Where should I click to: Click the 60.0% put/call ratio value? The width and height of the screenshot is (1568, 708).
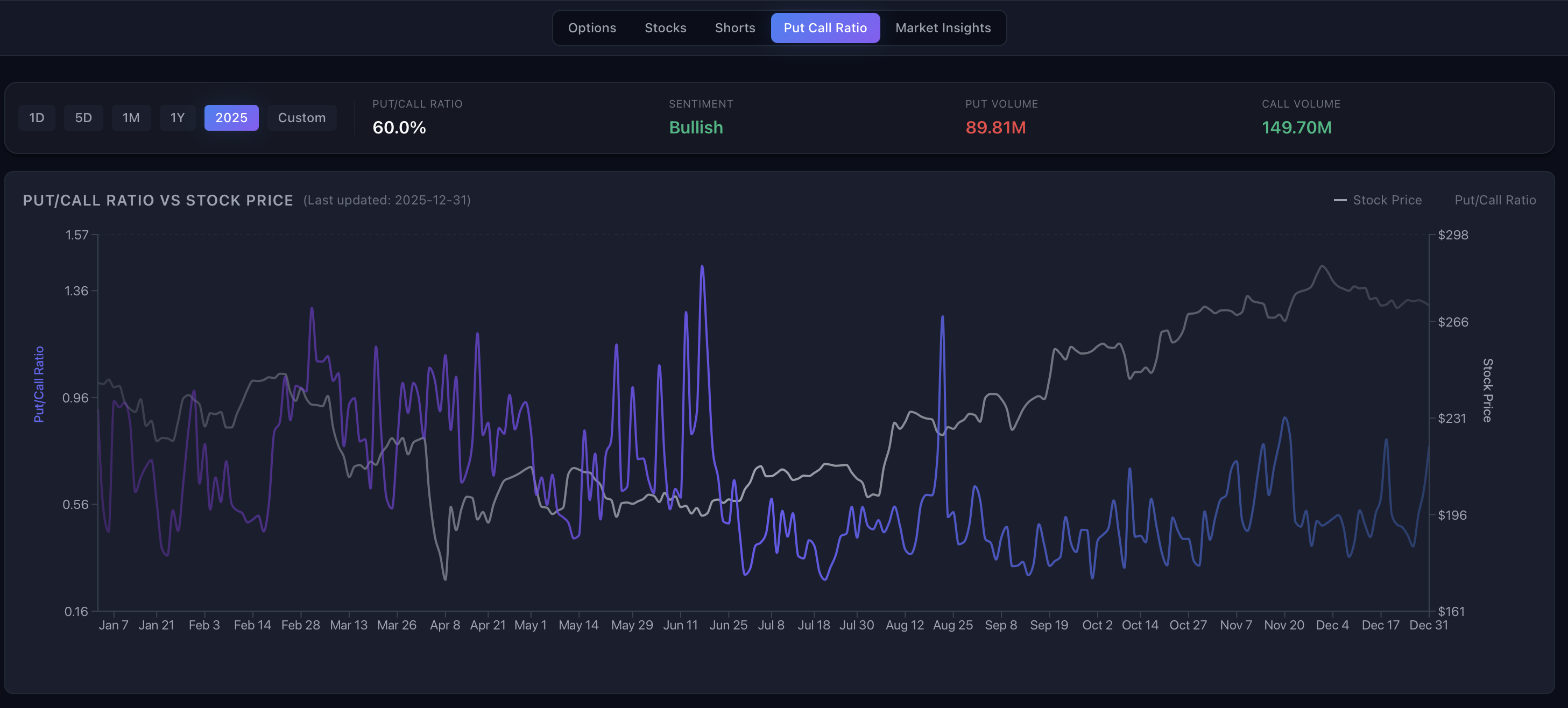pyautogui.click(x=399, y=128)
